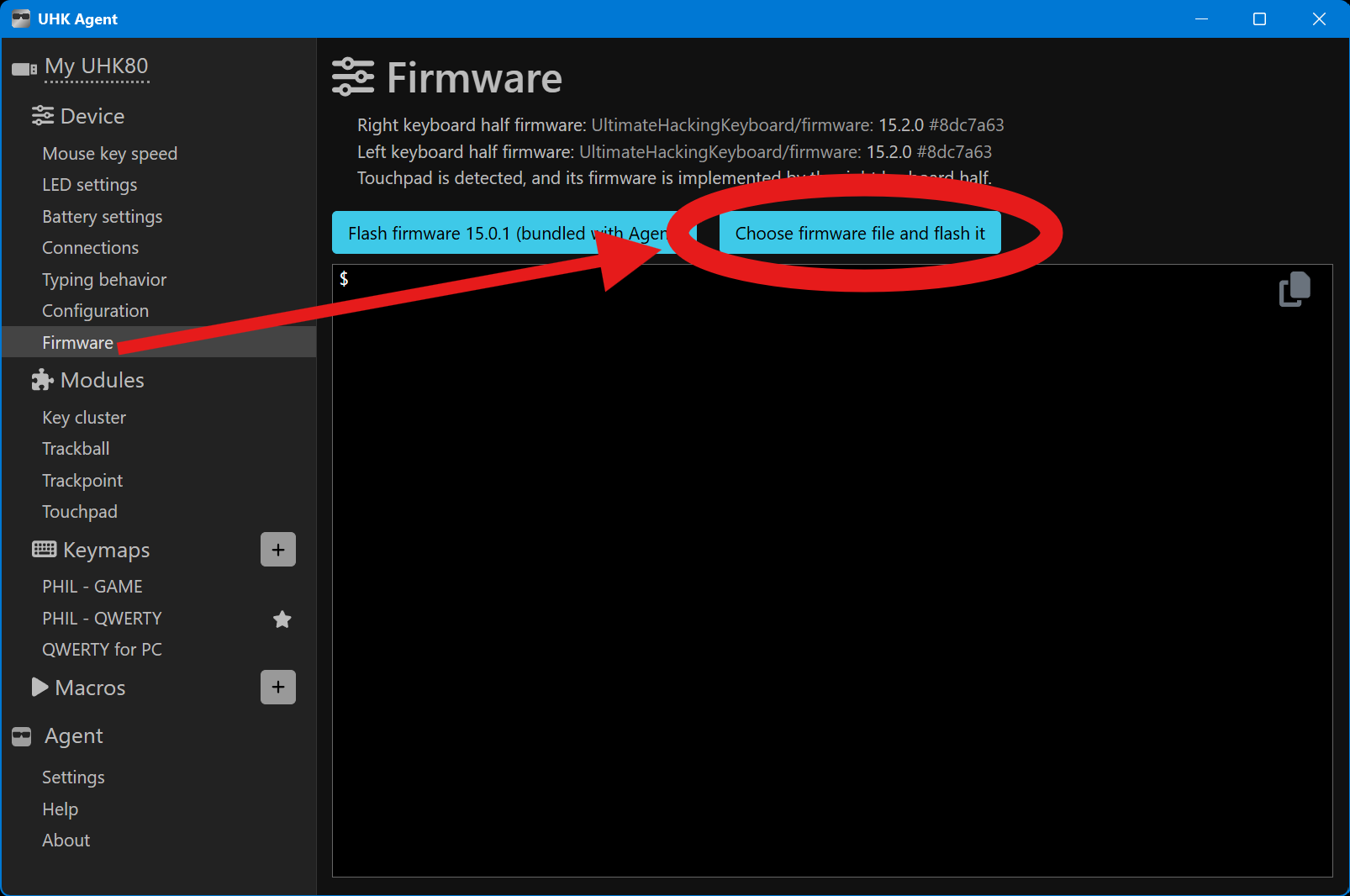Click the add macro plus button
This screenshot has width=1350, height=896.
[x=278, y=688]
